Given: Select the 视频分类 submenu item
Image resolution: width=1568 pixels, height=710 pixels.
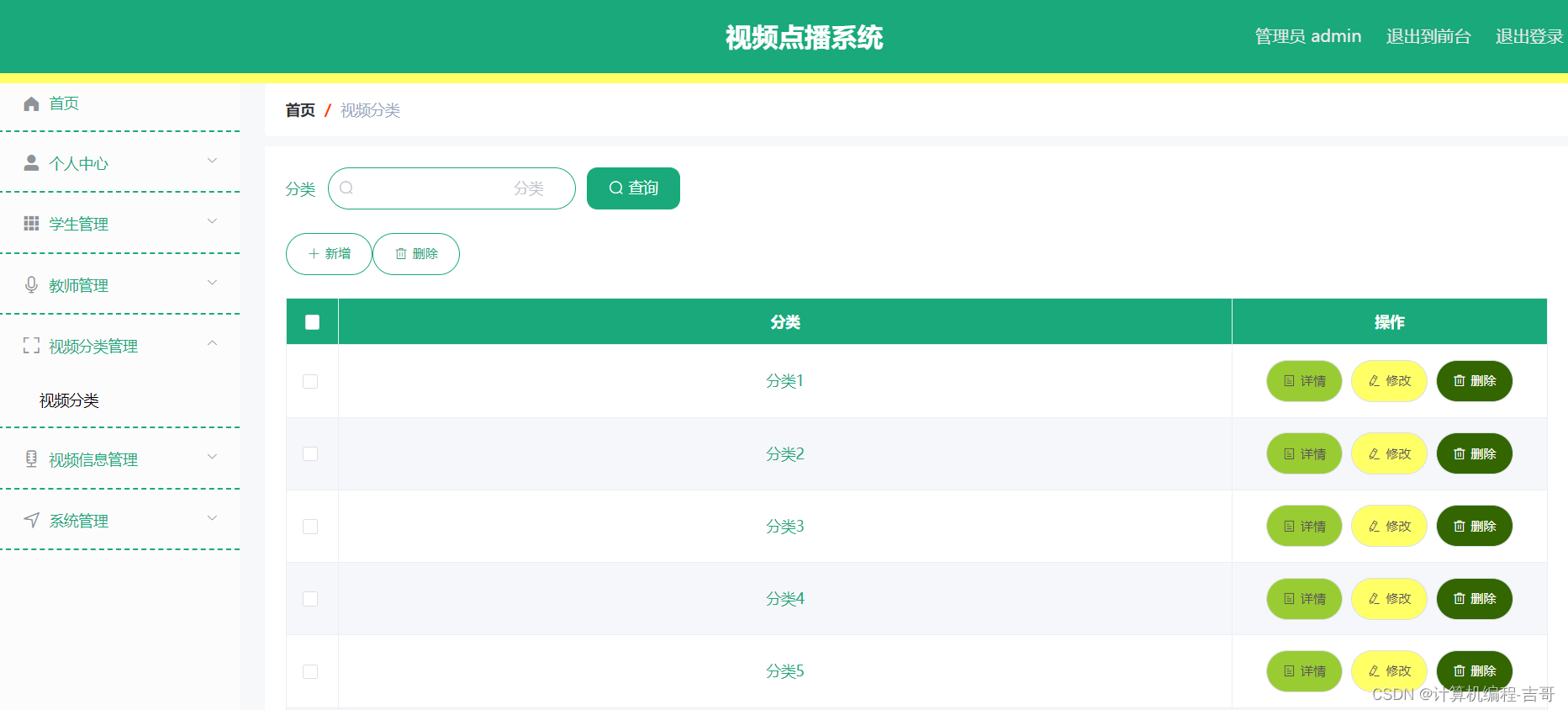Looking at the screenshot, I should tap(69, 400).
